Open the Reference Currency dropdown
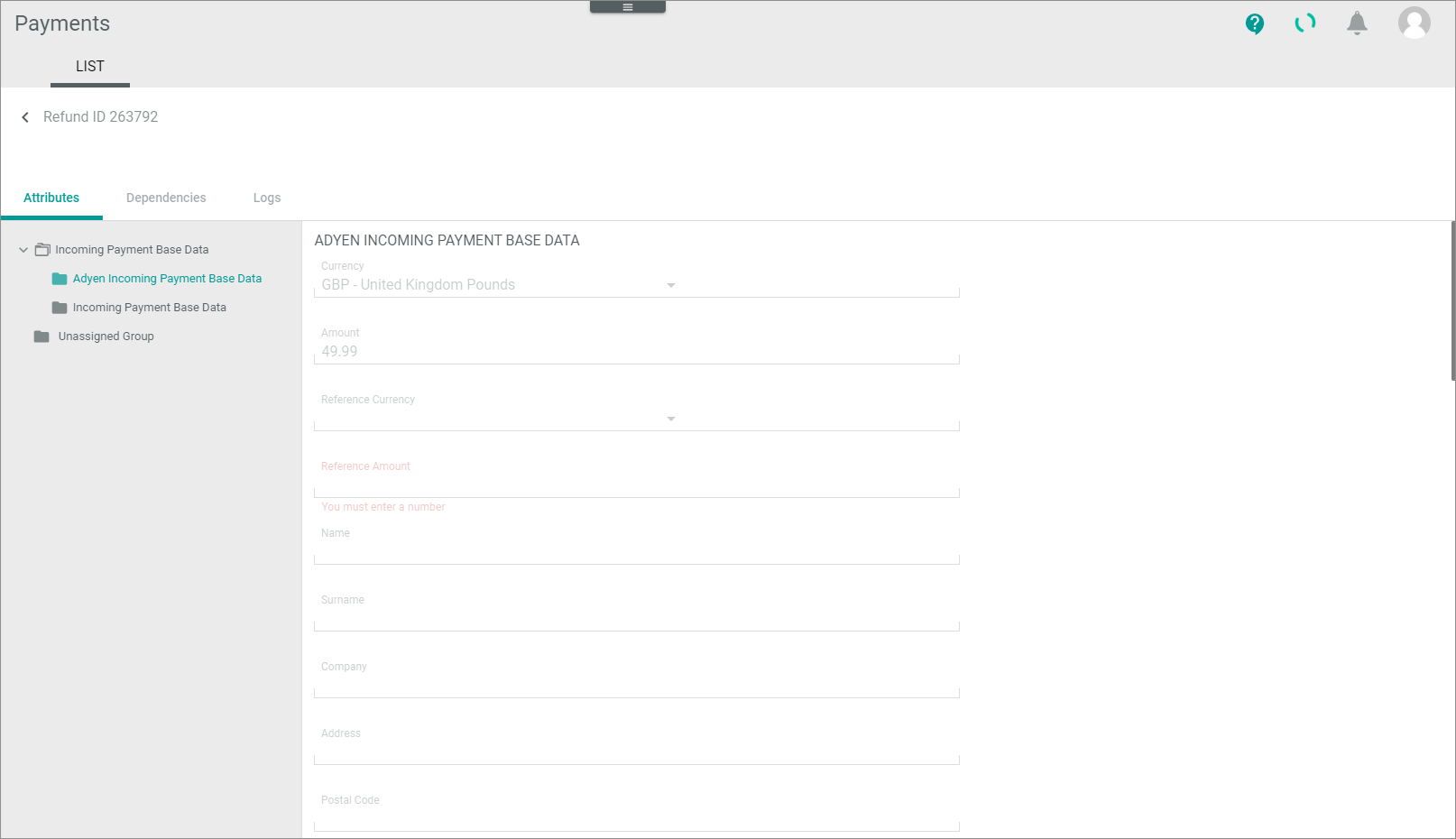The width and height of the screenshot is (1456, 839). [670, 419]
